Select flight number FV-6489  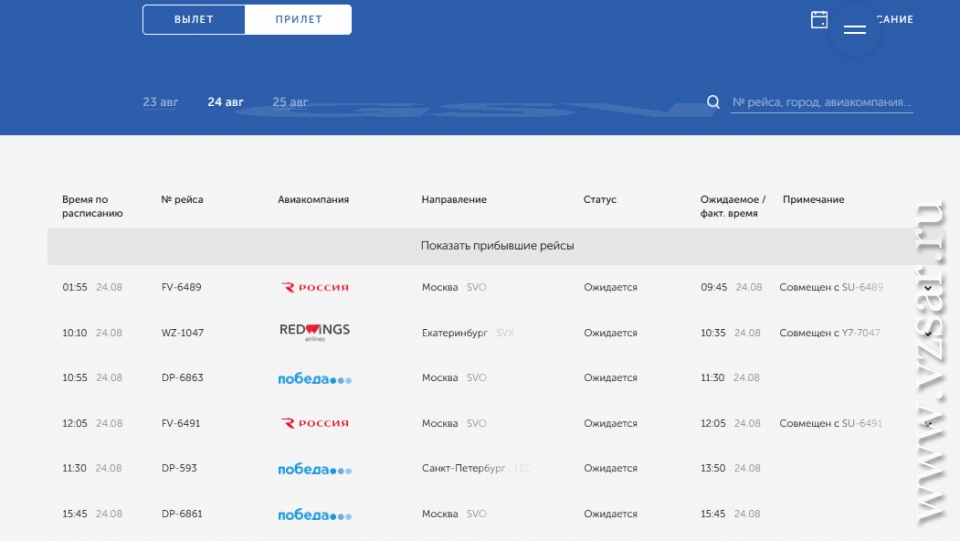pos(181,287)
